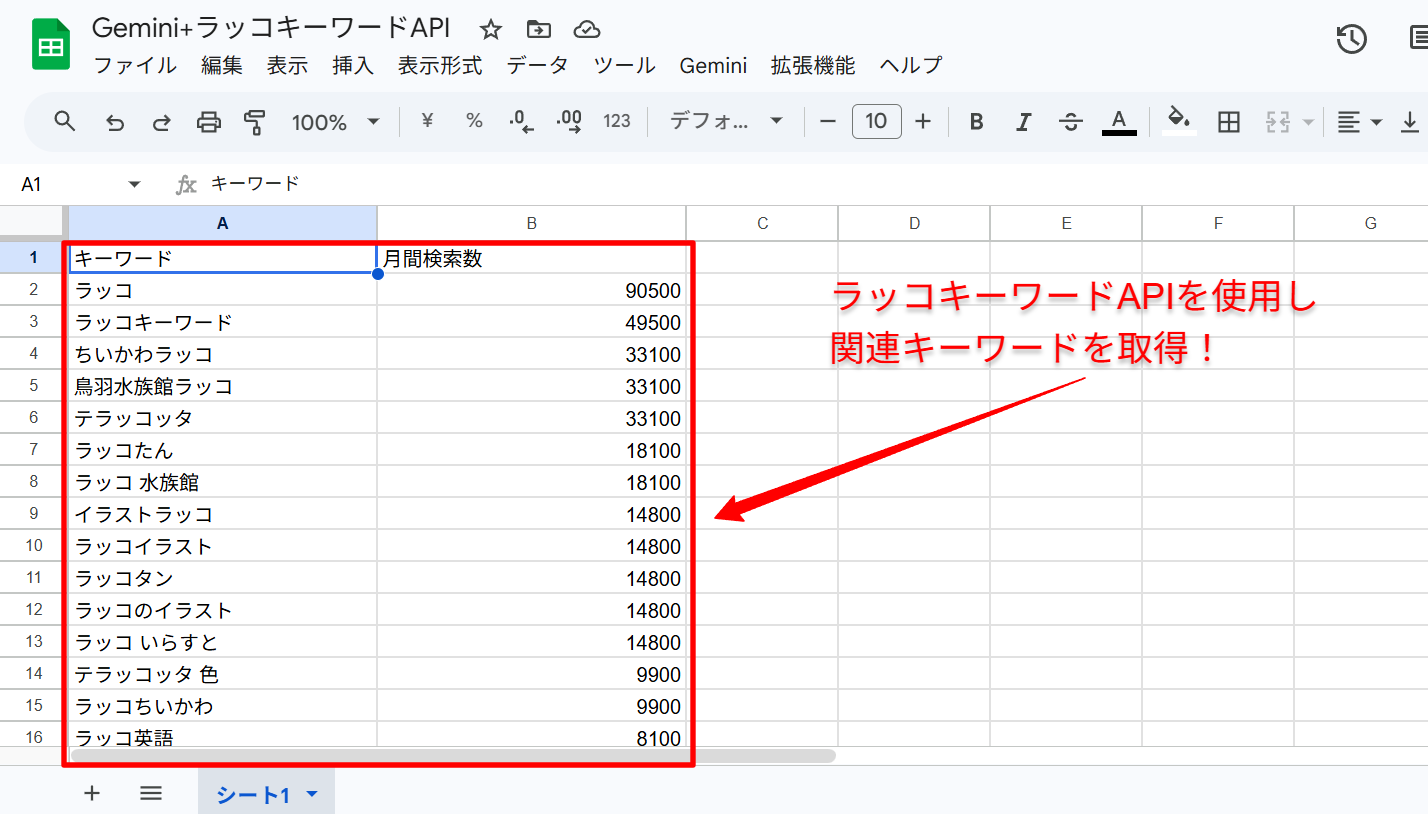Redo the last action
Screen dimensions: 1428x814
click(161, 122)
